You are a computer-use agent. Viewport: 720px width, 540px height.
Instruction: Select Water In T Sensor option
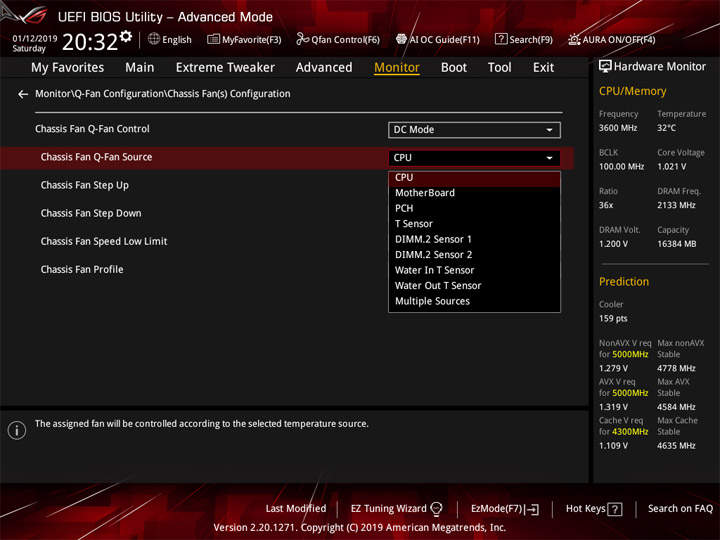click(x=474, y=270)
